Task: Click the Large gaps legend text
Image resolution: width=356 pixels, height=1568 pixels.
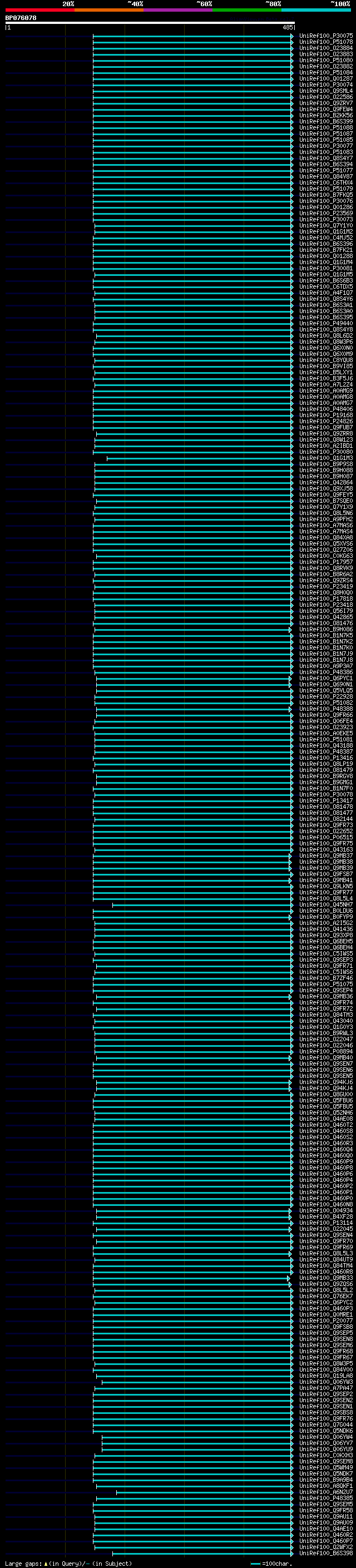Action: pyautogui.click(x=68, y=1564)
